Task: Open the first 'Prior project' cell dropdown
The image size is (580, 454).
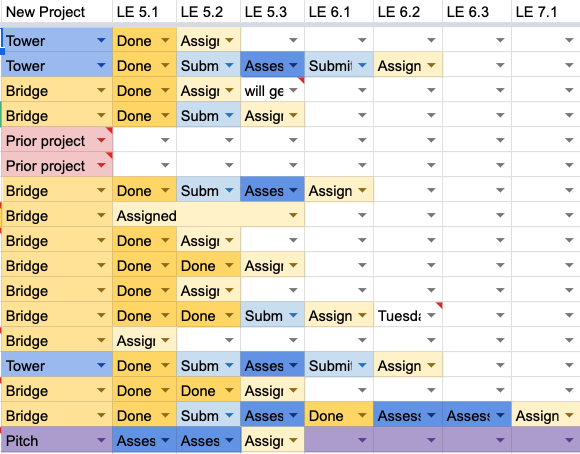Action: (101, 141)
